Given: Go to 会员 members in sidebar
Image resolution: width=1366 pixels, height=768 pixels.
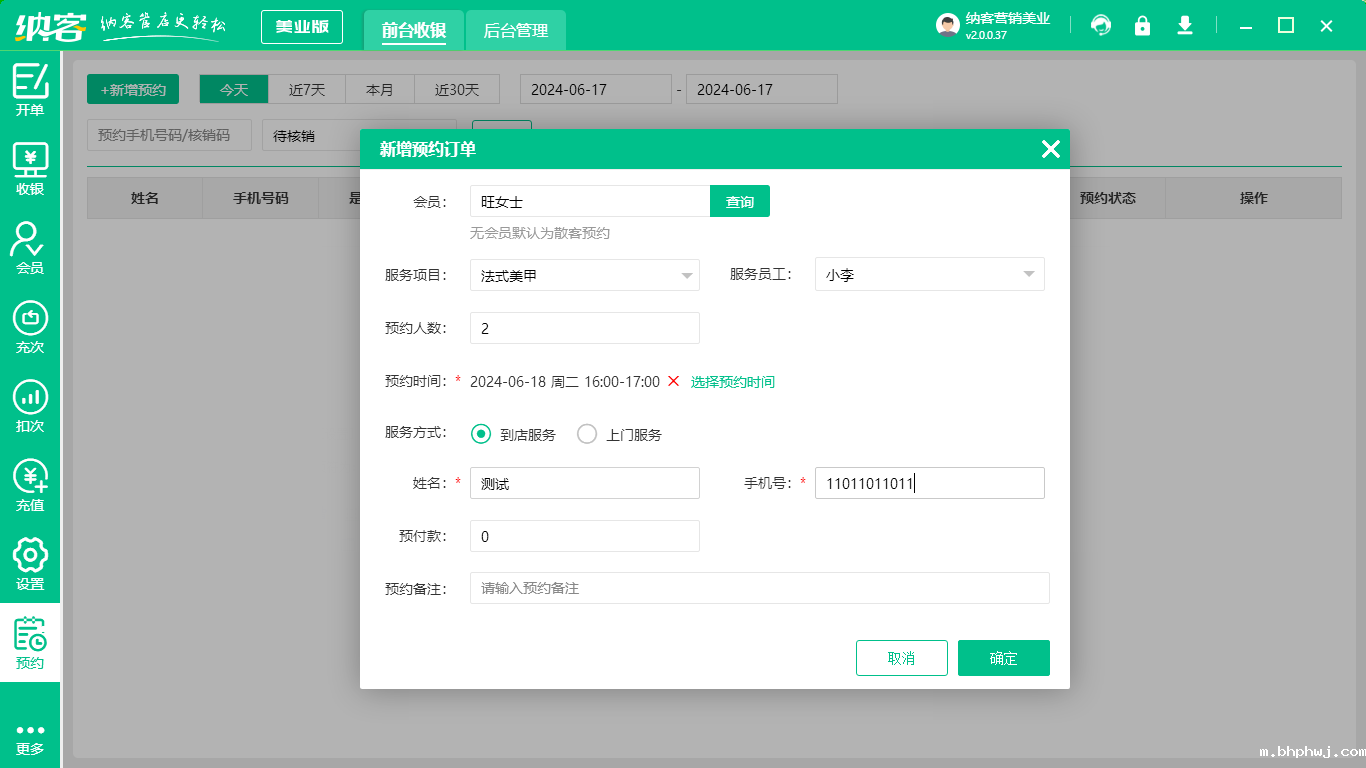Looking at the screenshot, I should [x=30, y=248].
